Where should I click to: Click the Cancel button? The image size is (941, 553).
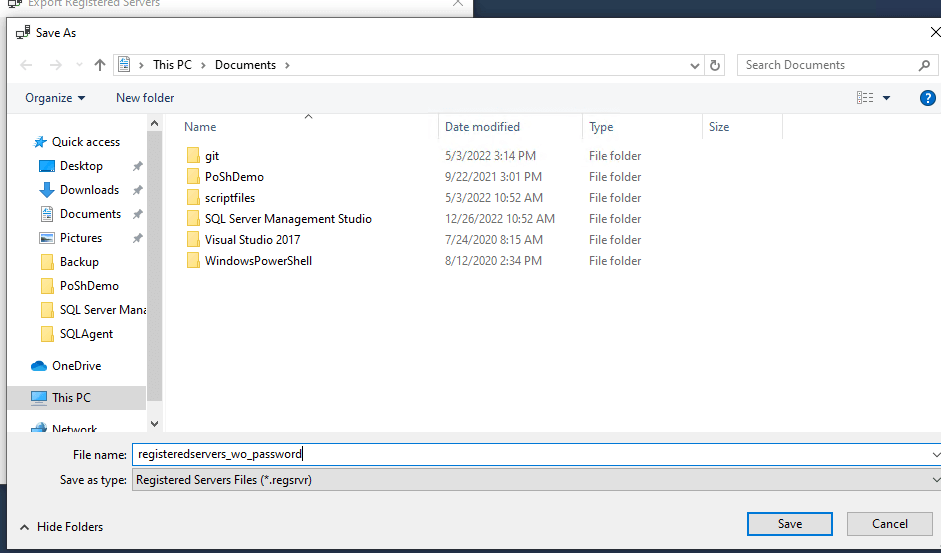pos(889,524)
